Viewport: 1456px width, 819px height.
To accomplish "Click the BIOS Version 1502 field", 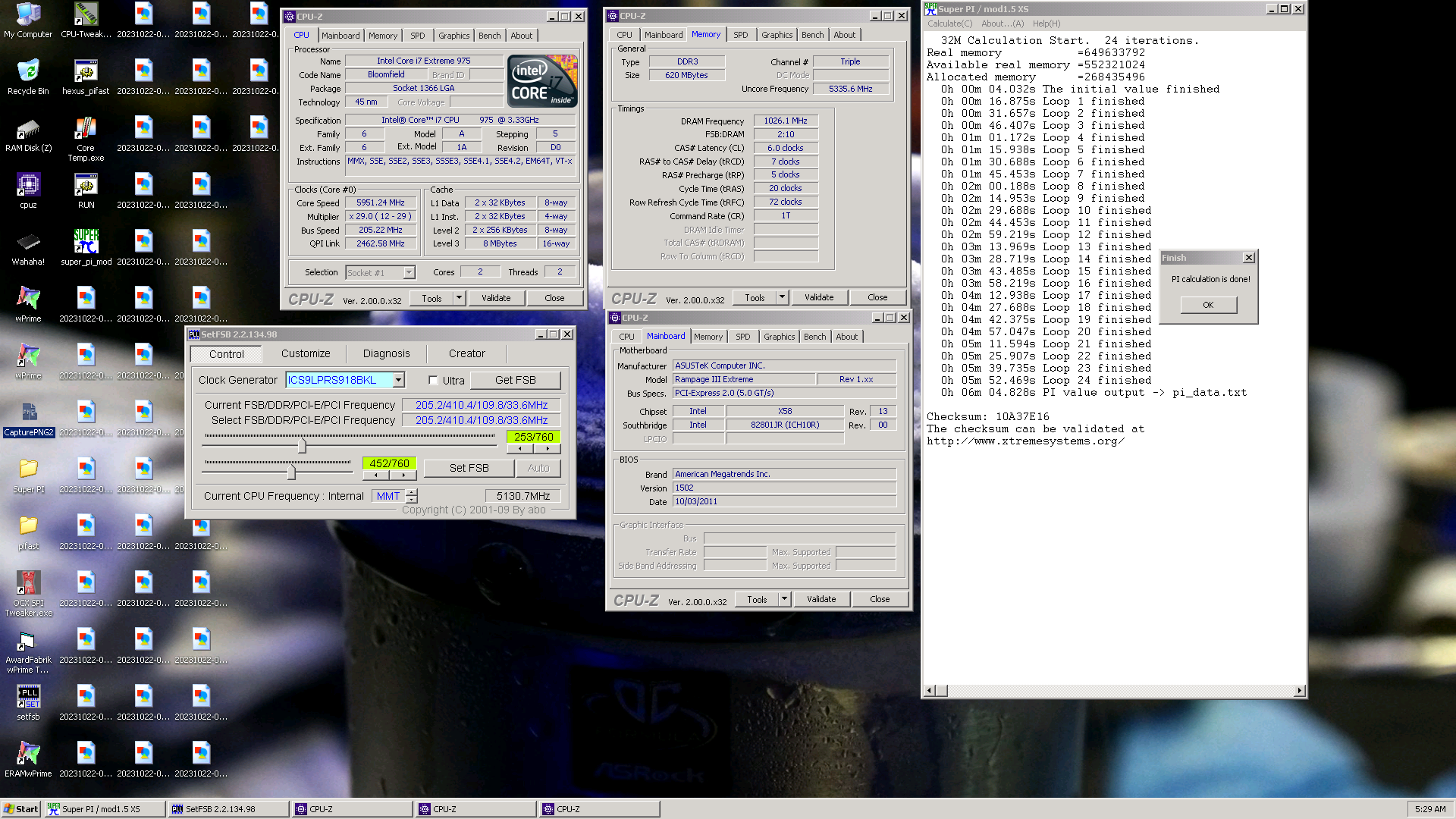I will point(785,488).
